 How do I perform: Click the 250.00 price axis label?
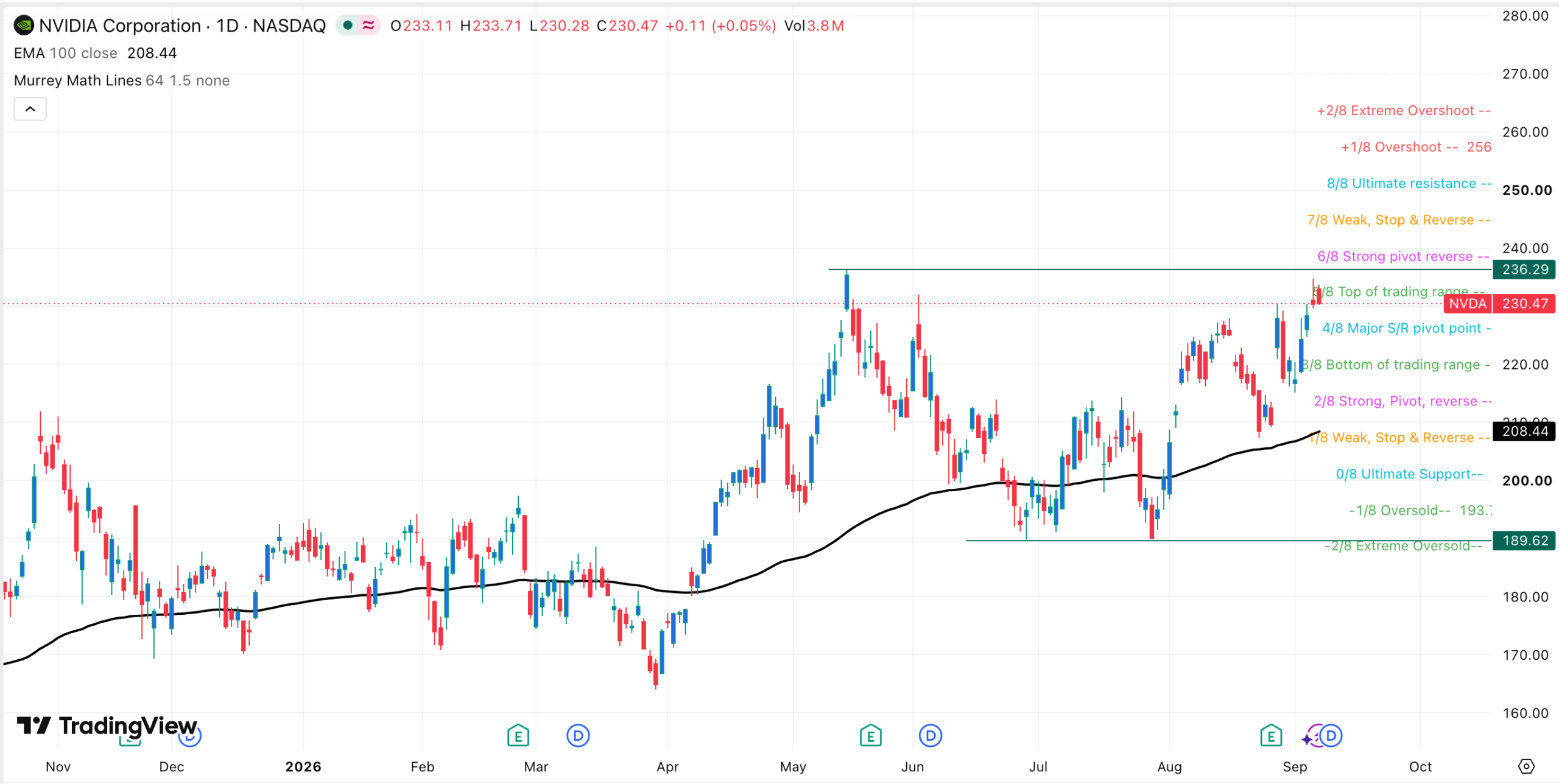[x=1527, y=190]
